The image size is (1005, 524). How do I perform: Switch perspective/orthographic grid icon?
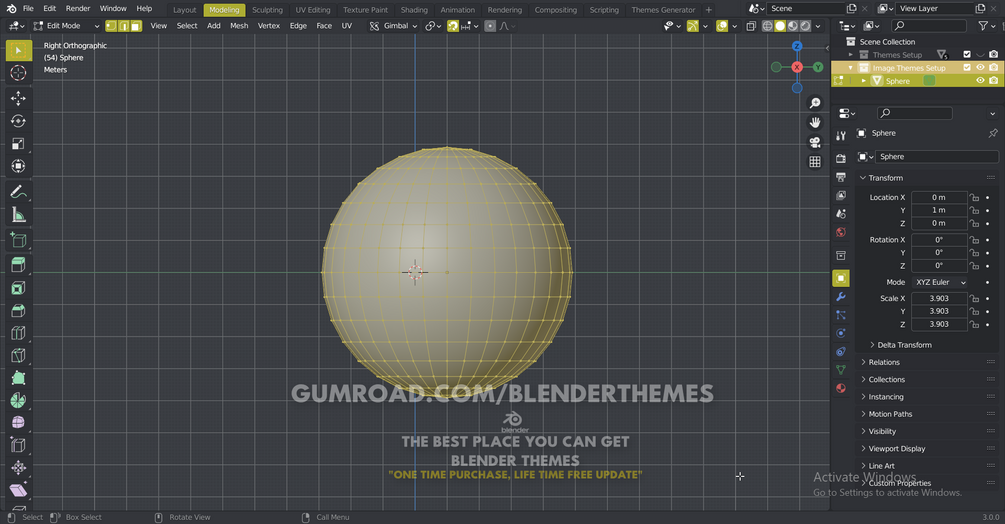[x=815, y=162]
